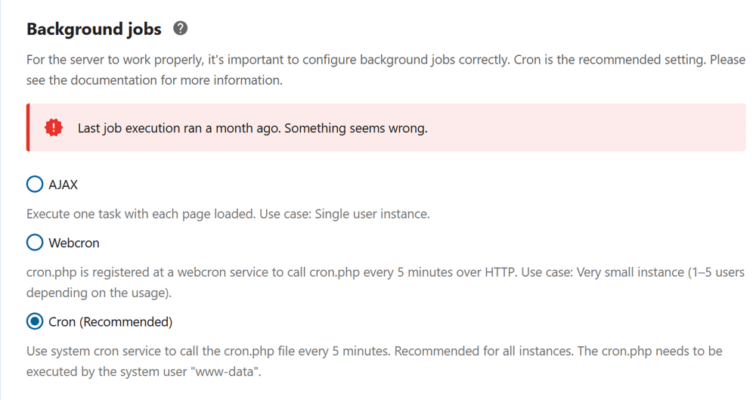Click the Cron (Recommended) label text
Image resolution: width=756 pixels, height=400 pixels.
110,322
